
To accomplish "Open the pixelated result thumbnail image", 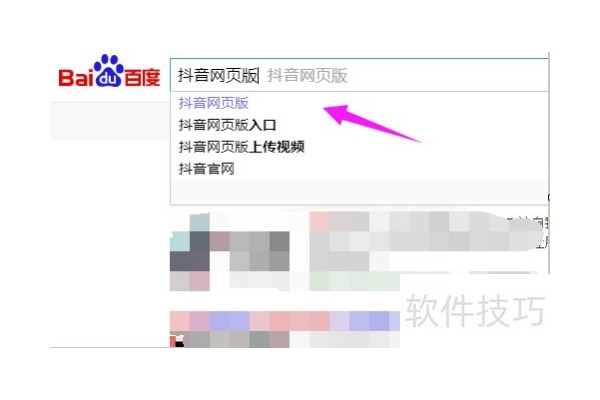I will pos(230,251).
